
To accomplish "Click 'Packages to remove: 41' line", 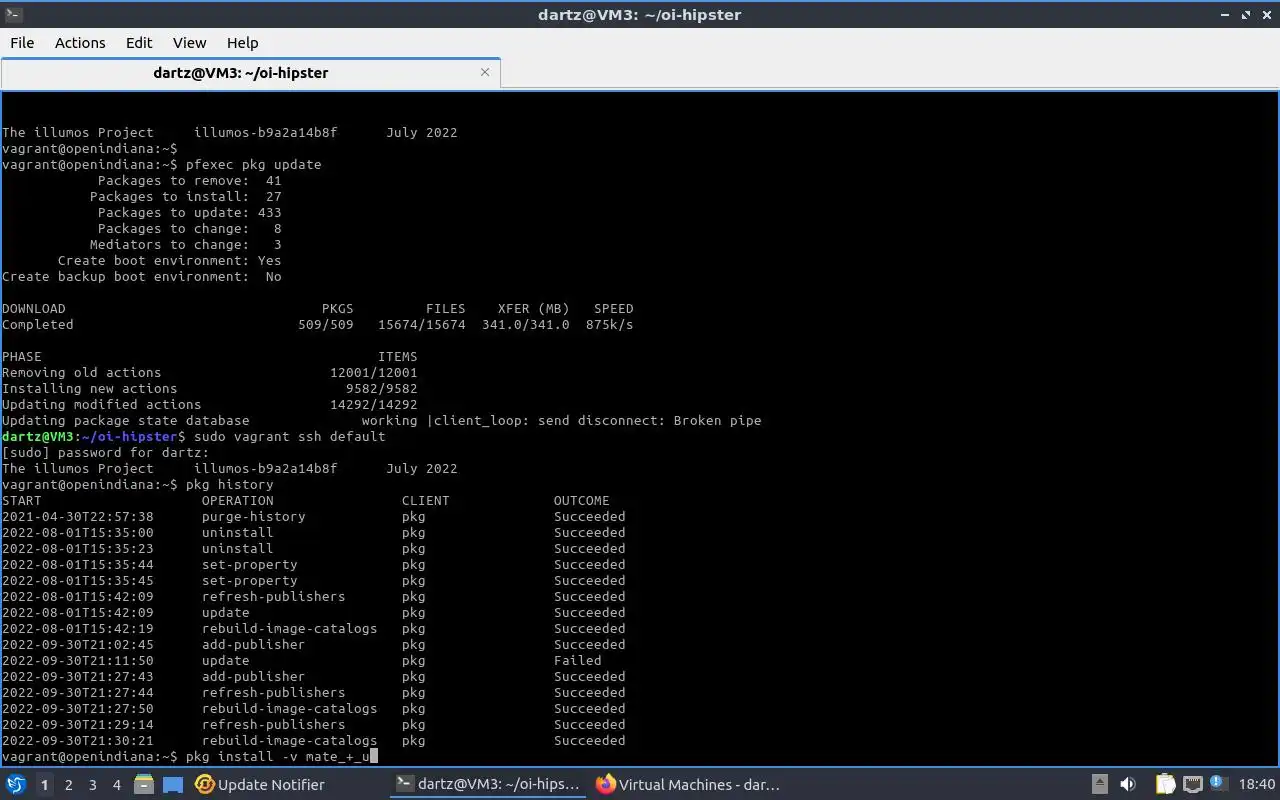I will pyautogui.click(x=189, y=180).
